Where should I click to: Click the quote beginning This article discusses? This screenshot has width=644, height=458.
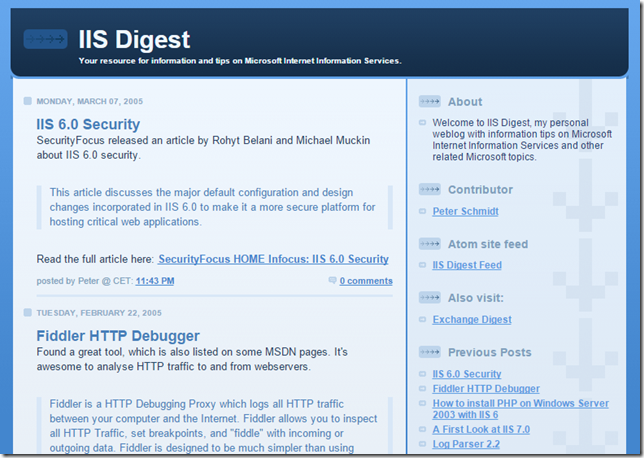point(212,207)
